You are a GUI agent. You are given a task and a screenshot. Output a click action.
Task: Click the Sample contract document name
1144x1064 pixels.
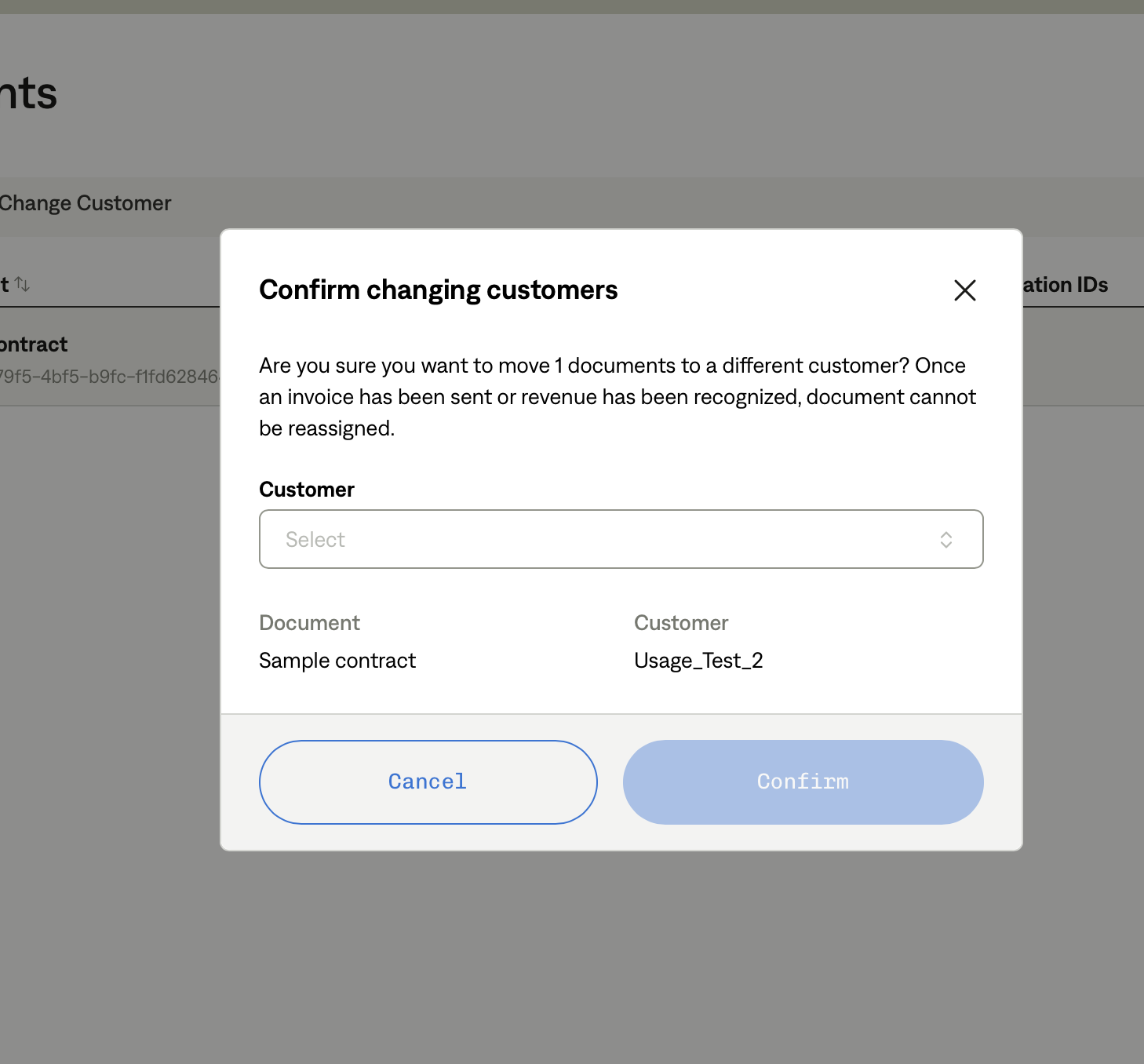tap(337, 661)
